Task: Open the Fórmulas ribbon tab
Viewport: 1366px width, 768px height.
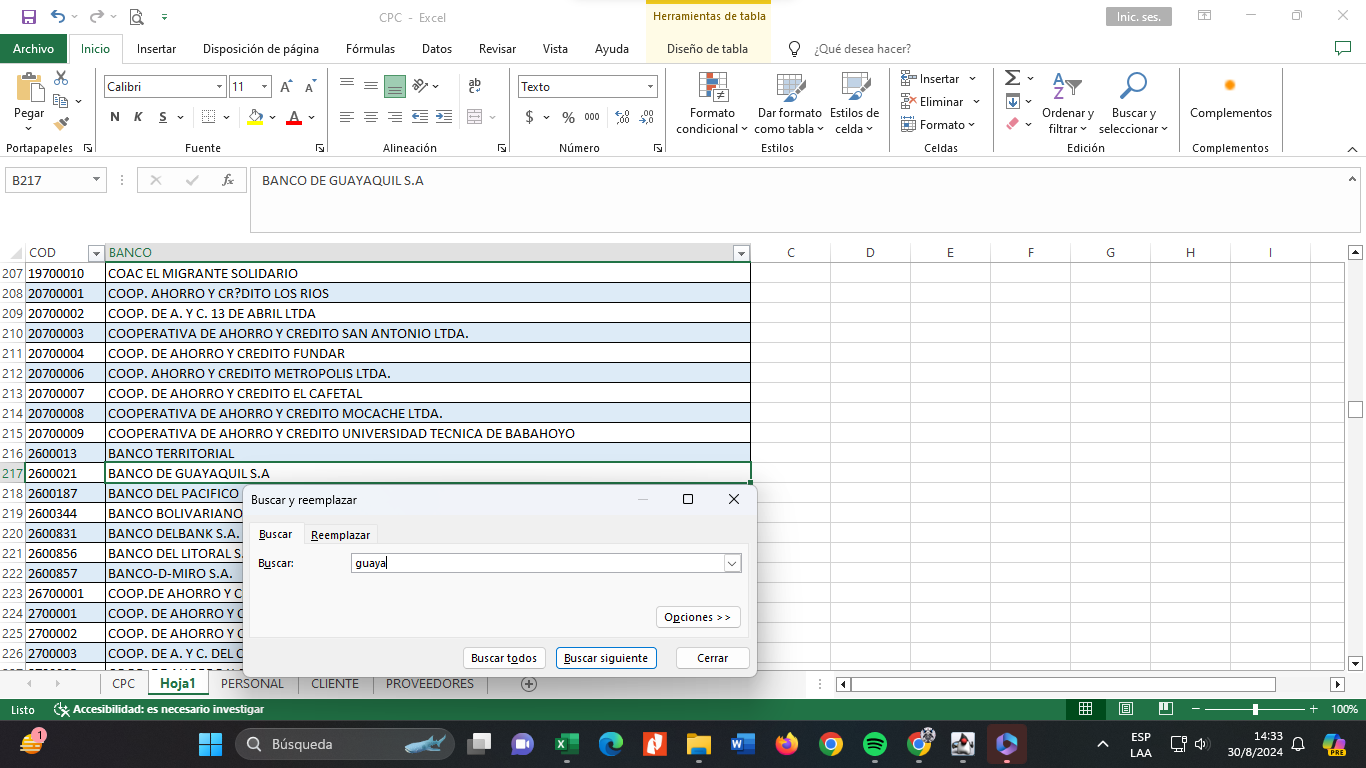Action: coord(370,49)
